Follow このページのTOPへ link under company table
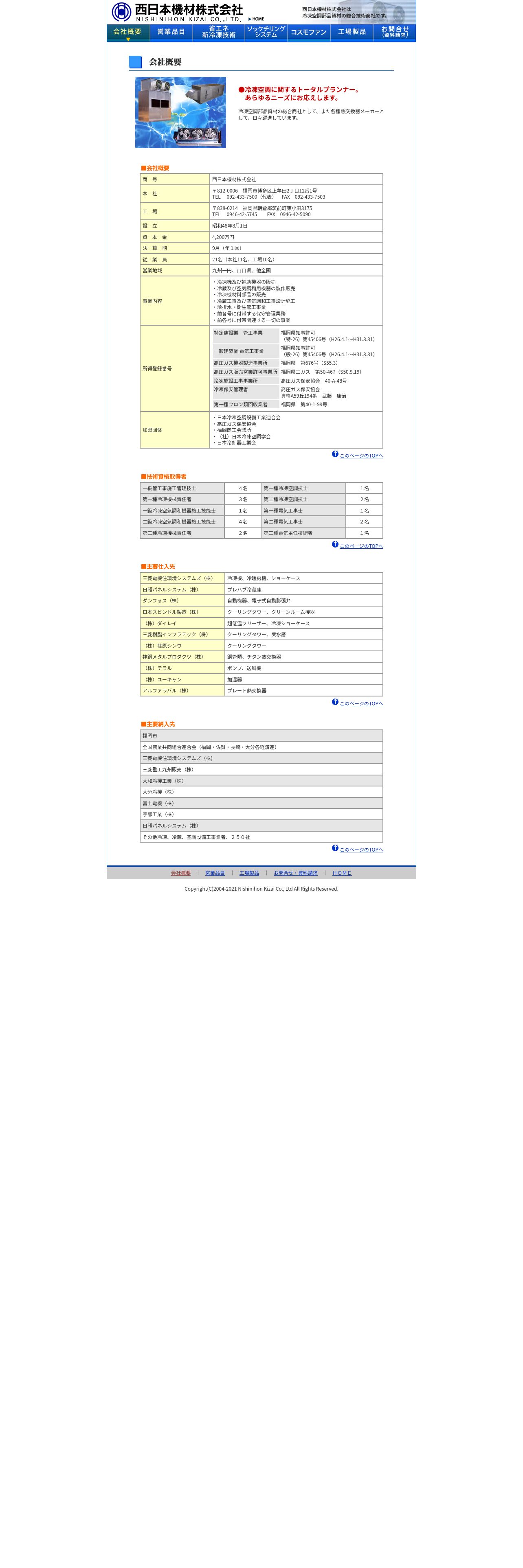Screen dimensions: 523x1568 [x=361, y=456]
